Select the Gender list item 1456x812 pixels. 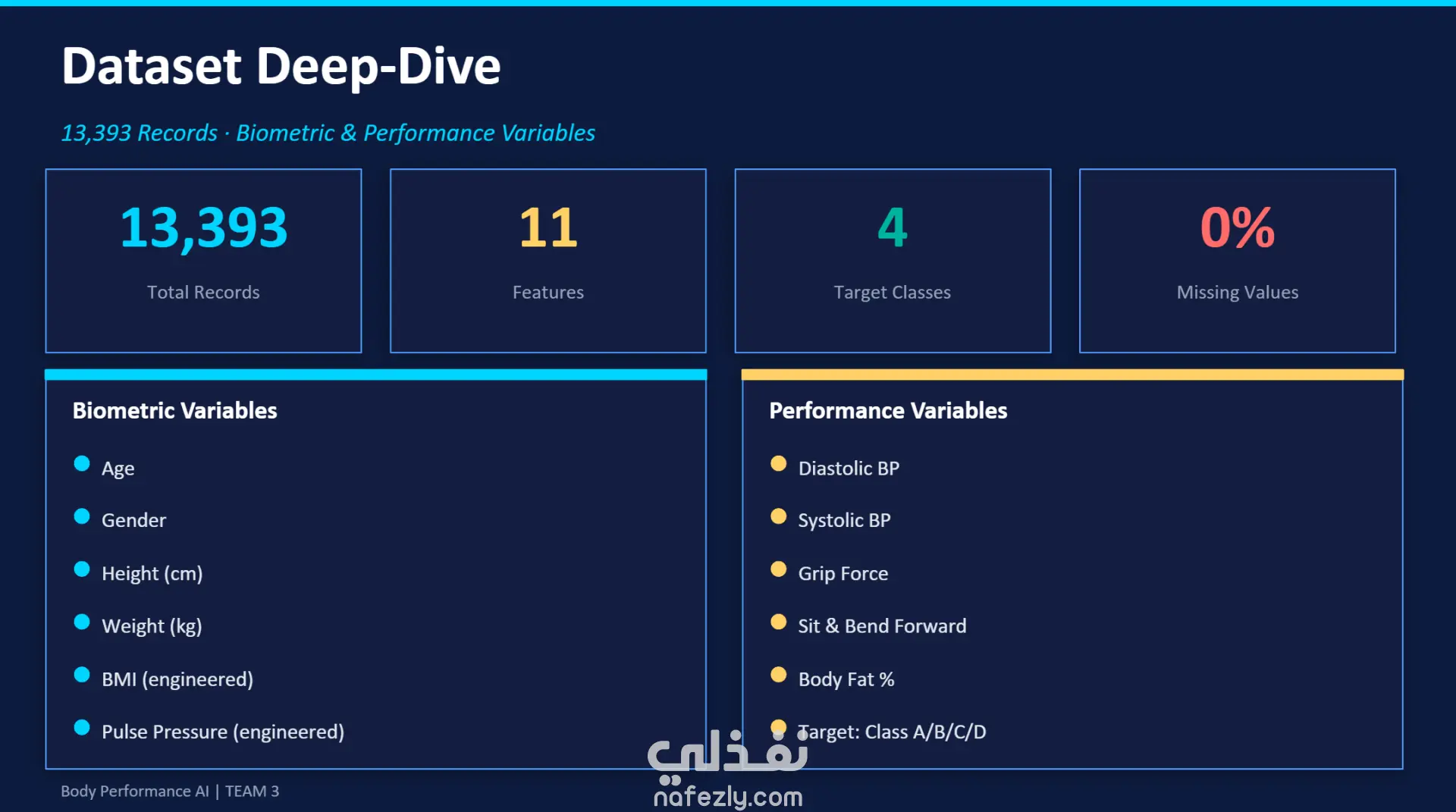click(133, 520)
